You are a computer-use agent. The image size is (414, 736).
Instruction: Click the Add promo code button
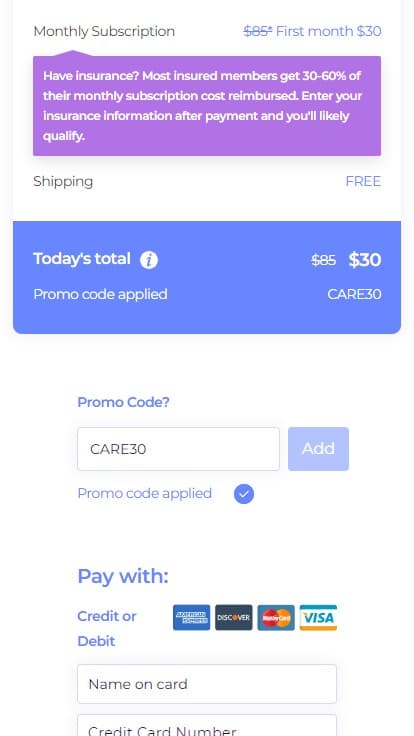[x=318, y=449]
